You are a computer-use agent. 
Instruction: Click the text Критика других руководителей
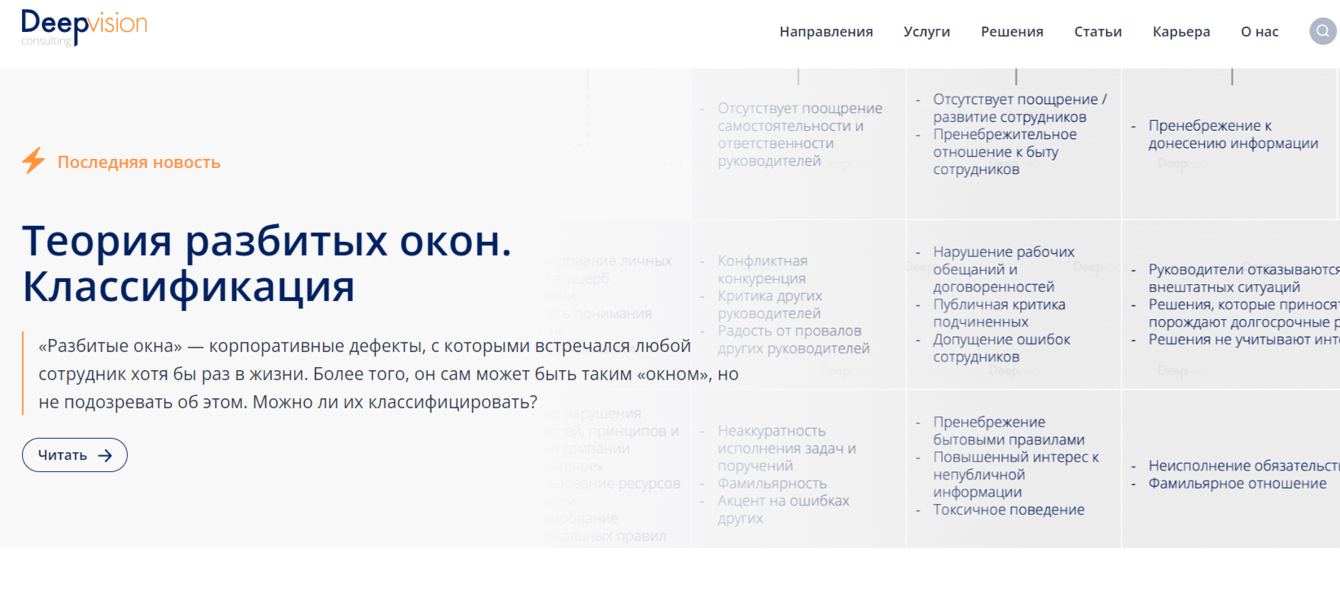click(x=770, y=304)
